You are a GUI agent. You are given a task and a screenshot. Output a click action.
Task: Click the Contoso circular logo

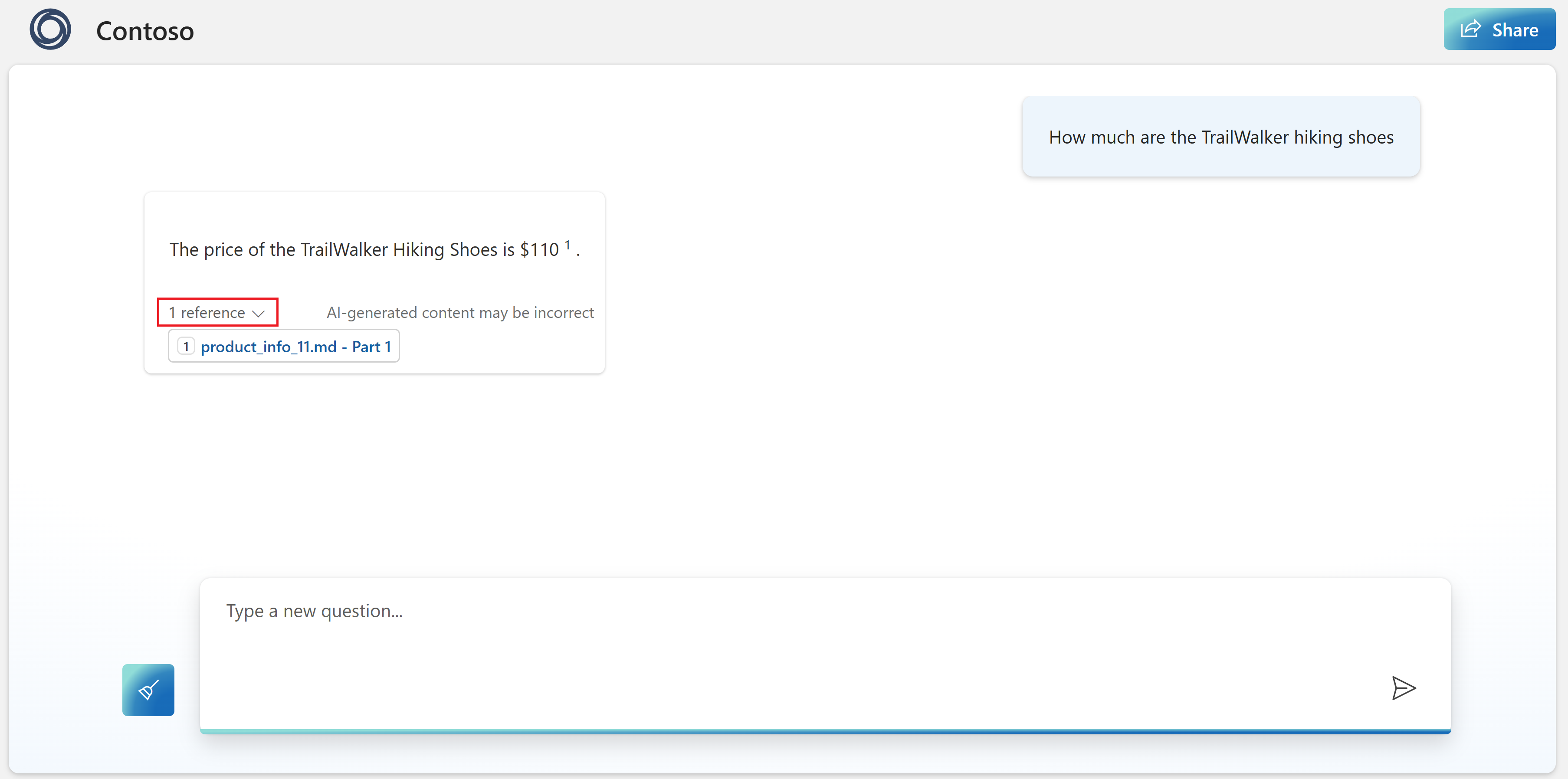50,29
